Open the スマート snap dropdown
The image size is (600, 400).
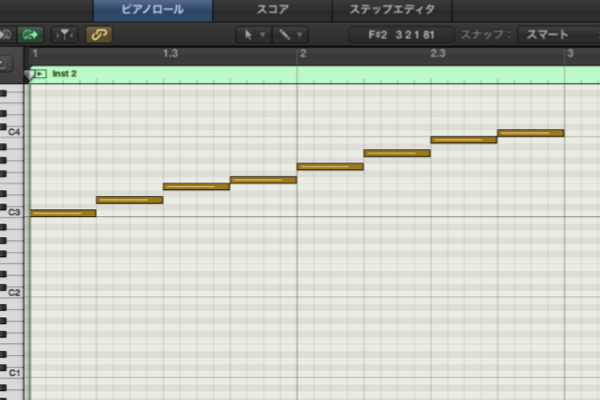(559, 35)
